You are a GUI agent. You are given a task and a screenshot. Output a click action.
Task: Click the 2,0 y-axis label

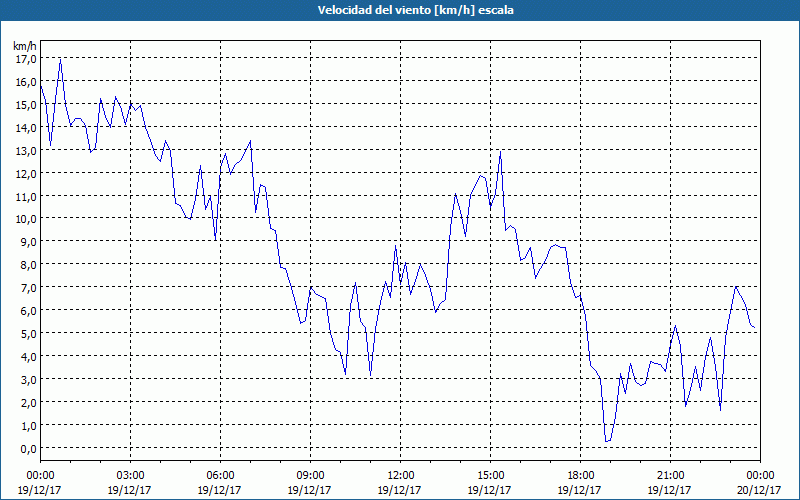[x=28, y=403]
